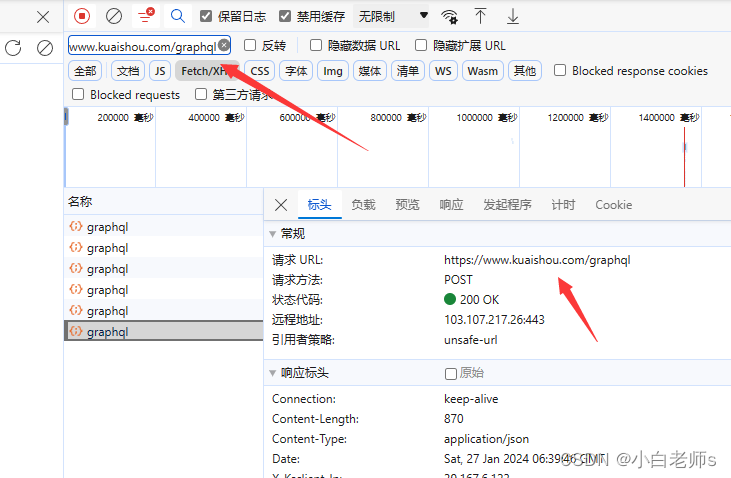
Task: Select the third graphql request
Action: click(164, 269)
